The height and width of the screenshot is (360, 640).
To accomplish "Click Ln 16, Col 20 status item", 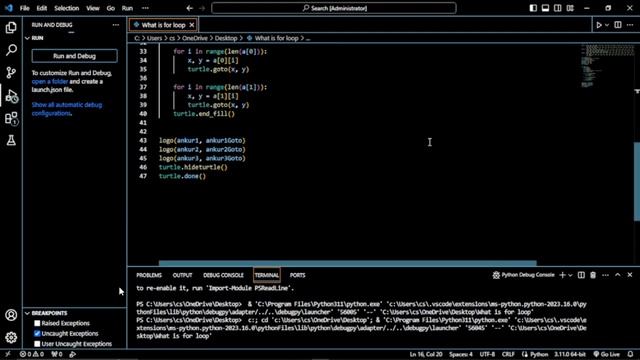I will point(426,354).
